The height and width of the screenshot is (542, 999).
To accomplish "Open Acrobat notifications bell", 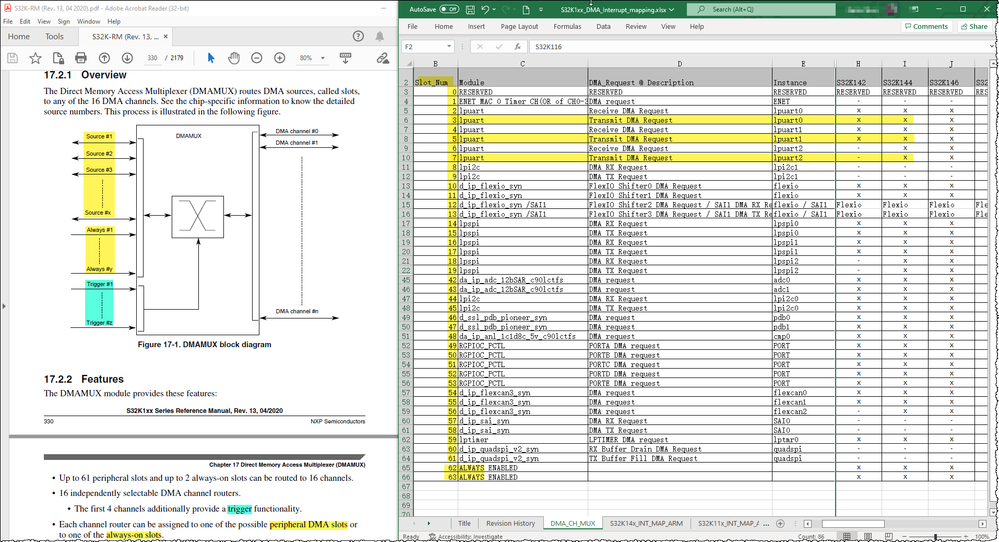I will tap(381, 37).
